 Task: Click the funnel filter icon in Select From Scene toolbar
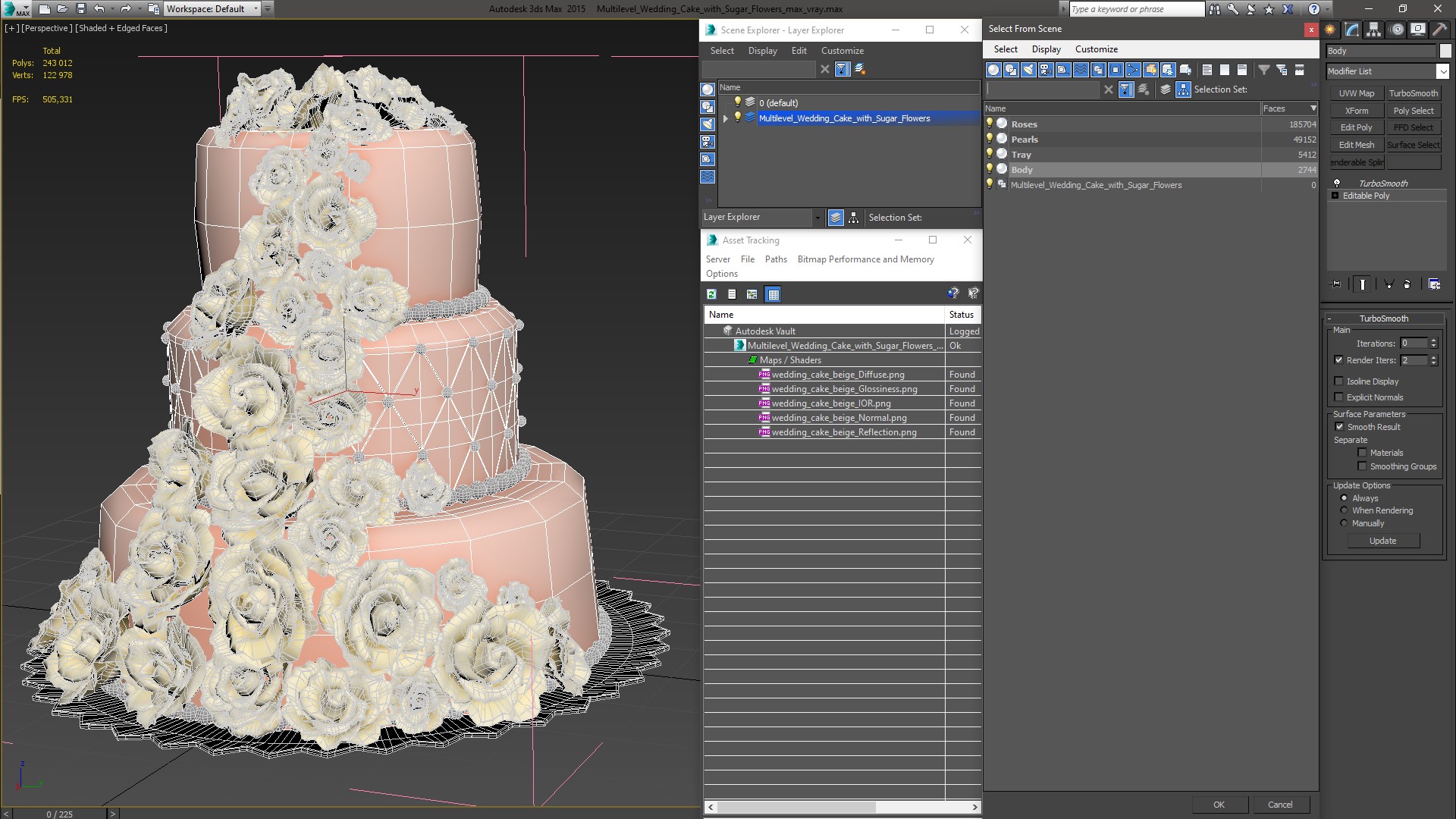(1264, 70)
